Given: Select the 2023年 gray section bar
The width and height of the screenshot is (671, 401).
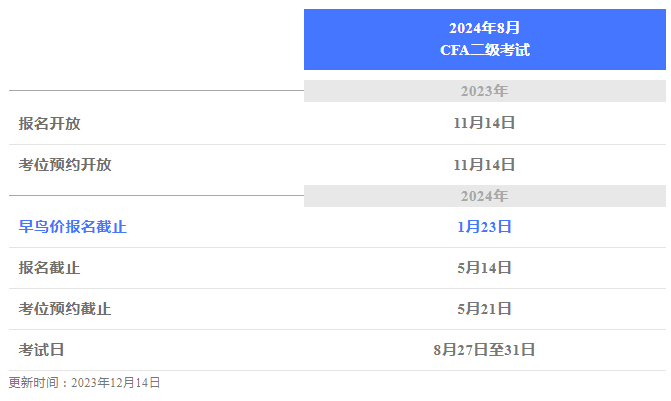Looking at the screenshot, I should (484, 91).
